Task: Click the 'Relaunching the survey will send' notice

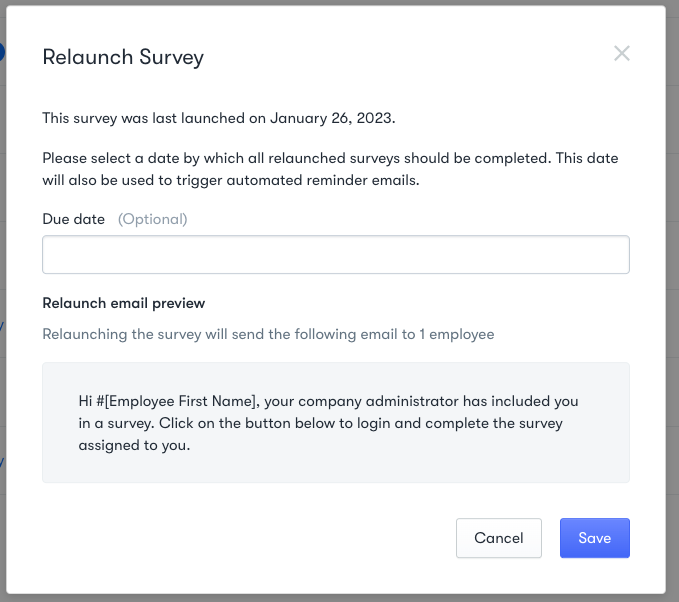Action: point(268,334)
